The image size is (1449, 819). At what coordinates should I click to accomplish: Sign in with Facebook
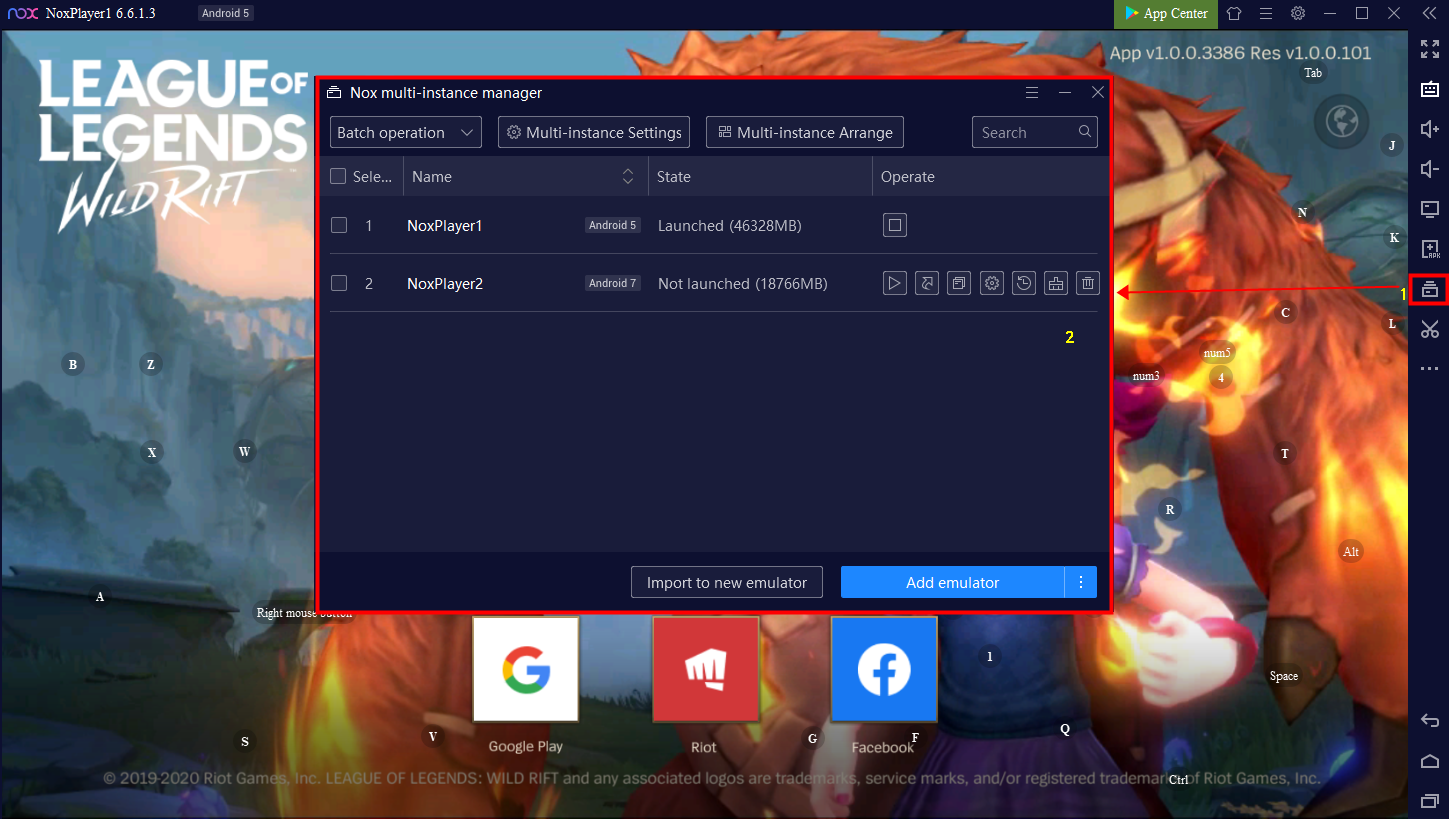tap(884, 669)
